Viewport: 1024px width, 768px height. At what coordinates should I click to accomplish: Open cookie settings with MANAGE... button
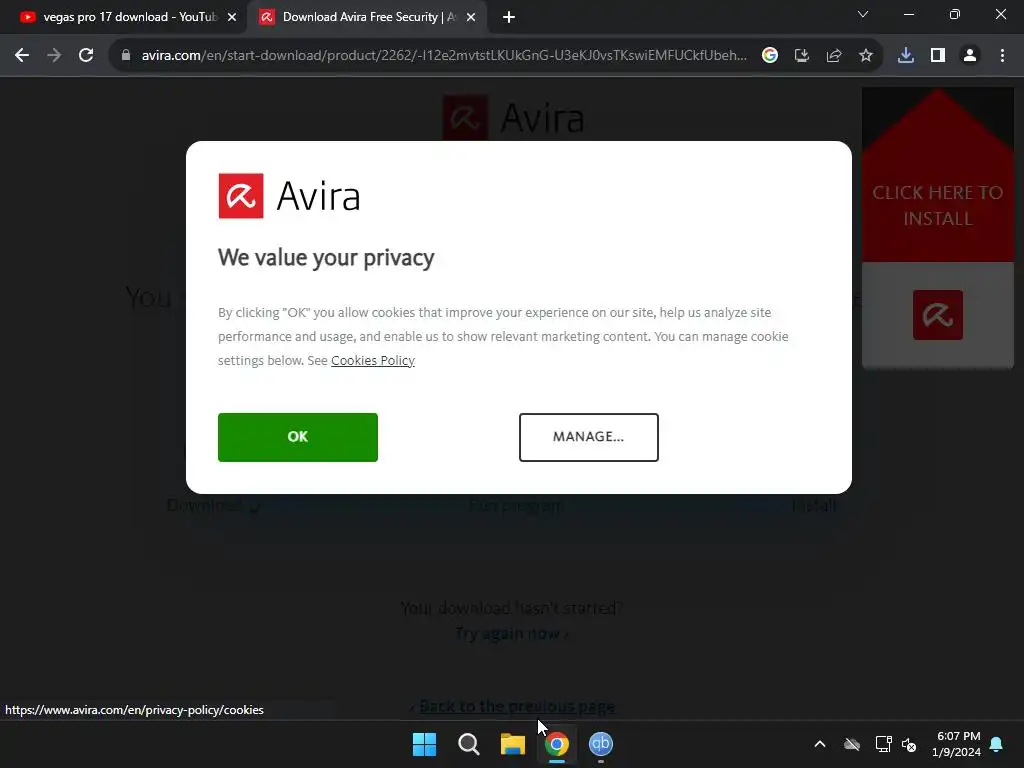(x=588, y=437)
